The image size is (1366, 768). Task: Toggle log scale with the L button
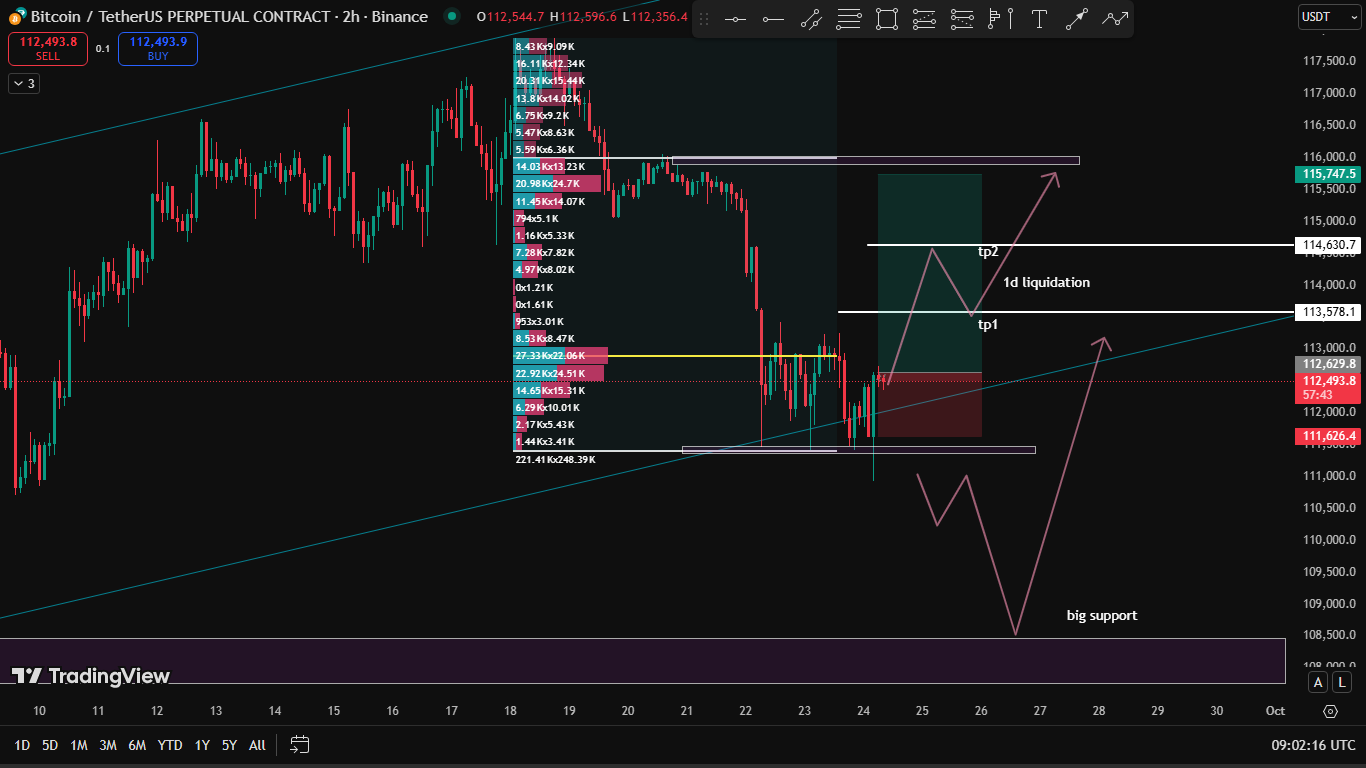tap(1342, 682)
